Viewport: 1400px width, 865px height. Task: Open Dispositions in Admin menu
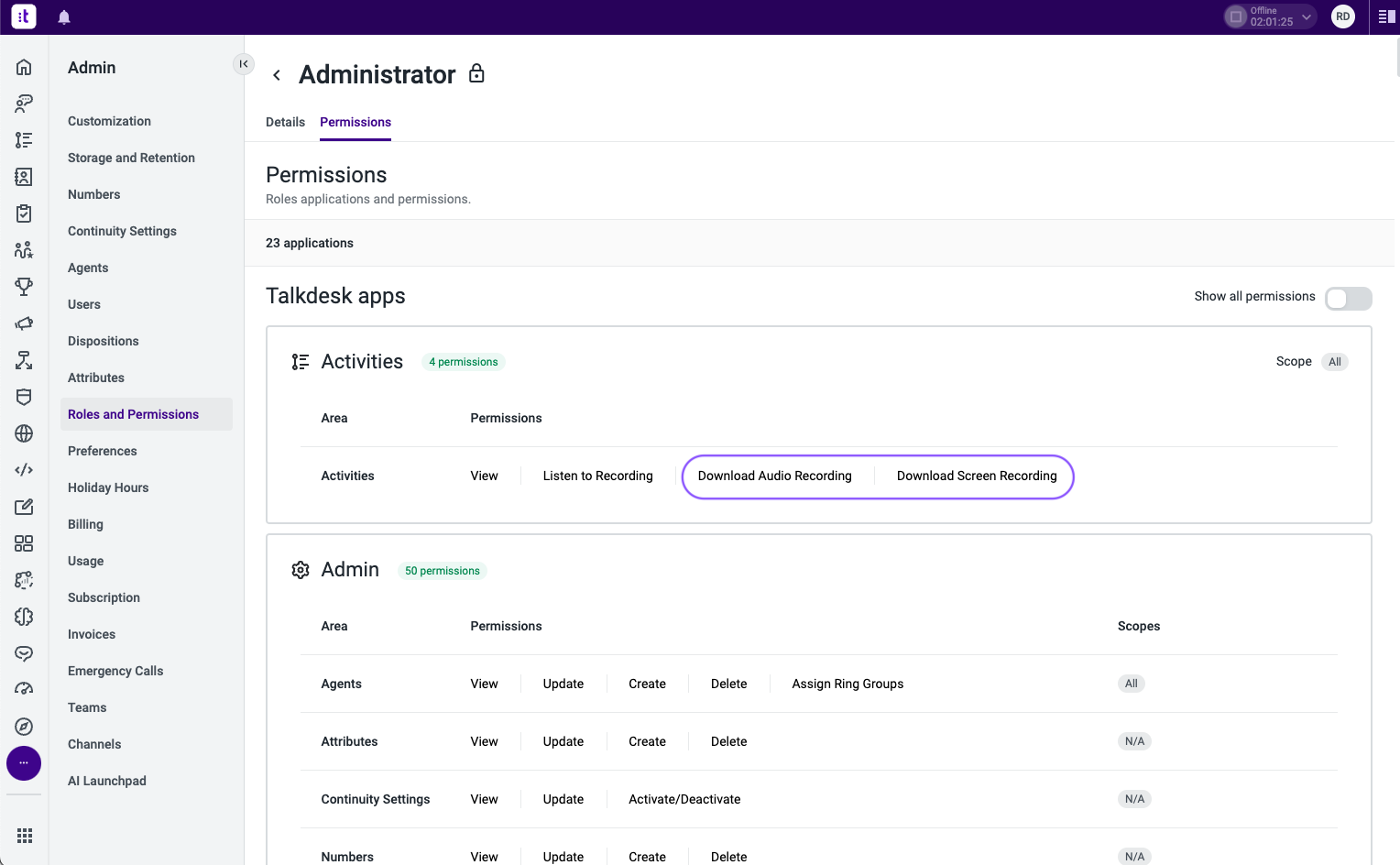pyautogui.click(x=104, y=341)
